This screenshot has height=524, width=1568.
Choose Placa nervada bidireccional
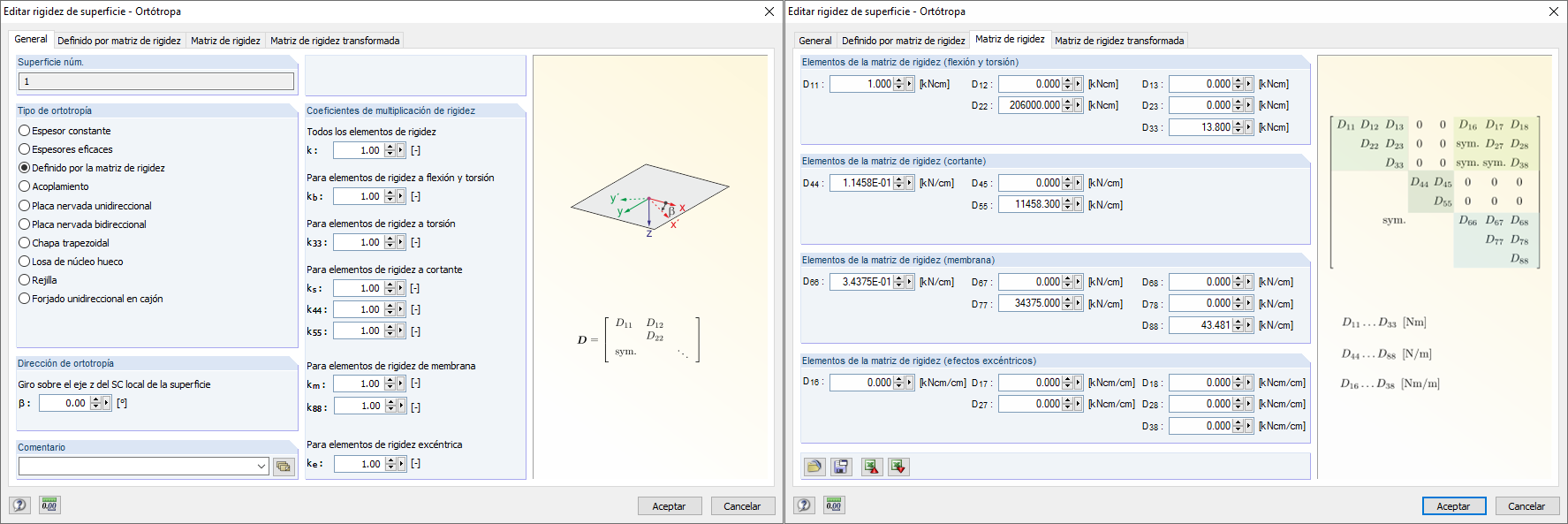82,224
